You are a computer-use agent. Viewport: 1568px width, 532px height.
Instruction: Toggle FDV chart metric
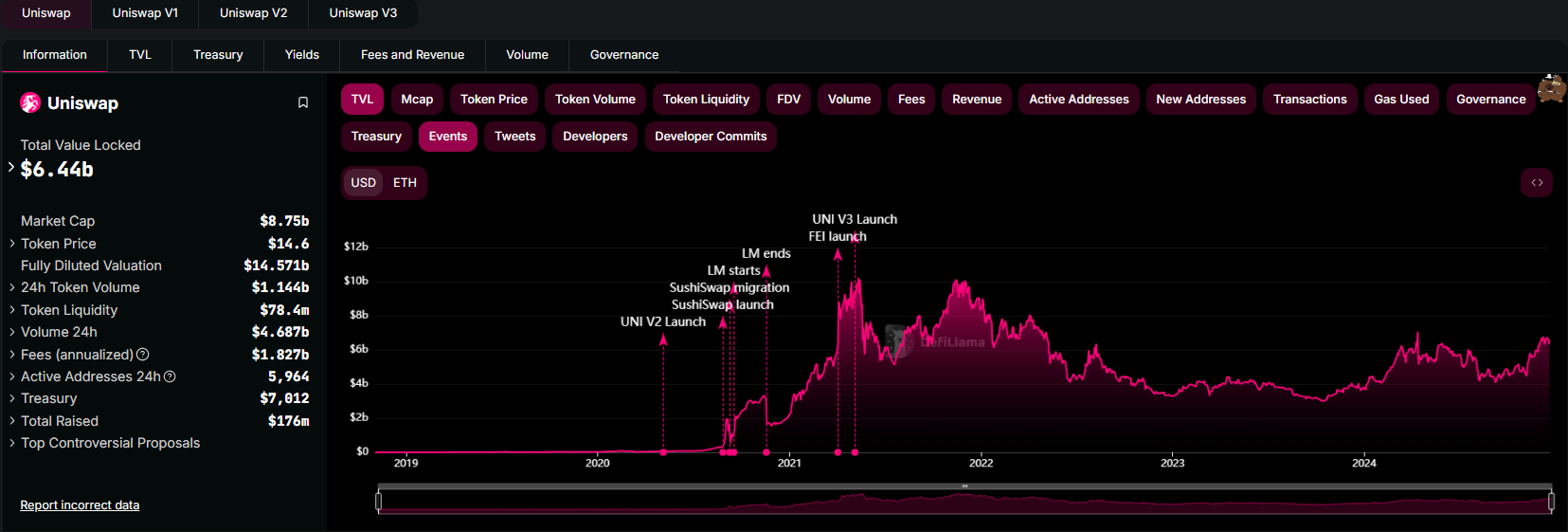point(788,99)
